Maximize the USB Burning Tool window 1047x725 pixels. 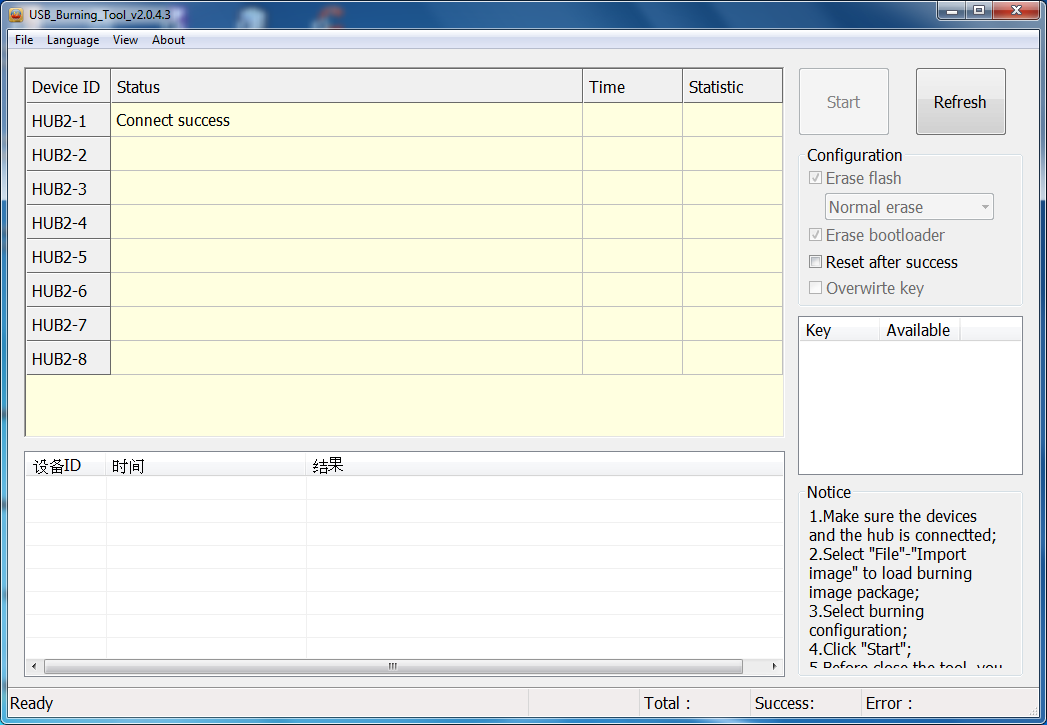click(x=978, y=11)
